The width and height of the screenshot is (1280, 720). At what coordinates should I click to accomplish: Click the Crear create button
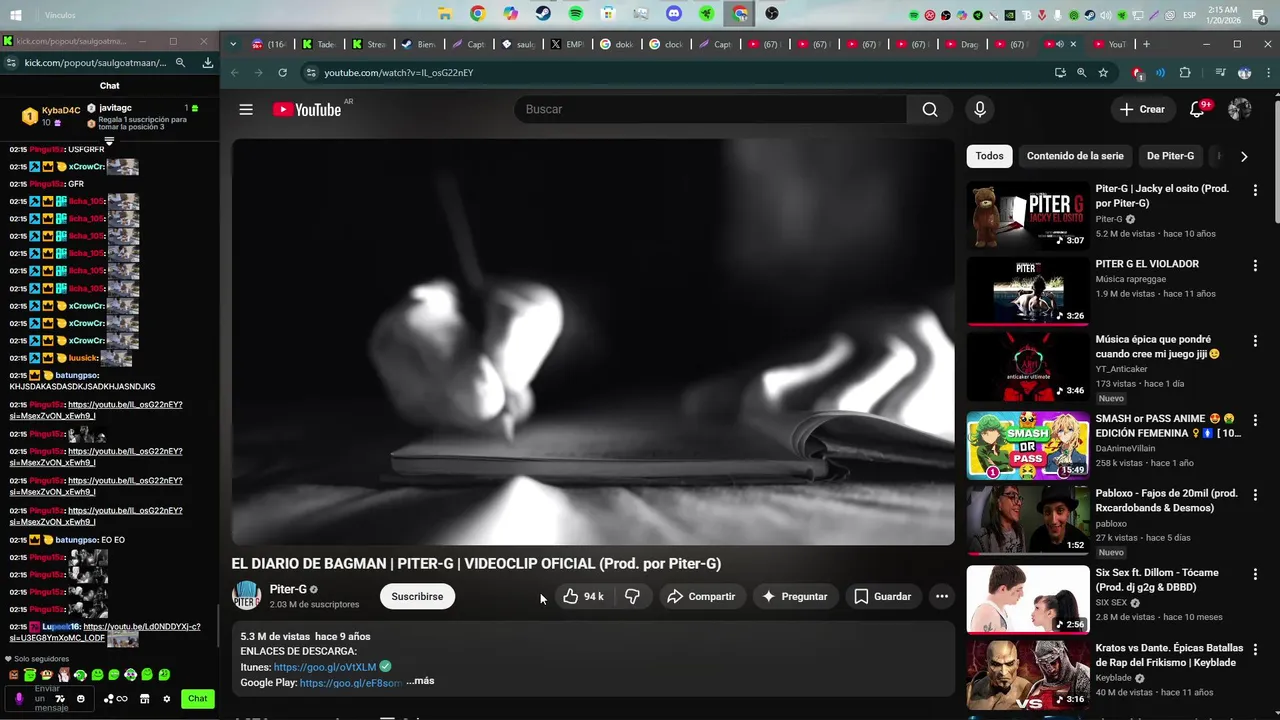pyautogui.click(x=1142, y=110)
